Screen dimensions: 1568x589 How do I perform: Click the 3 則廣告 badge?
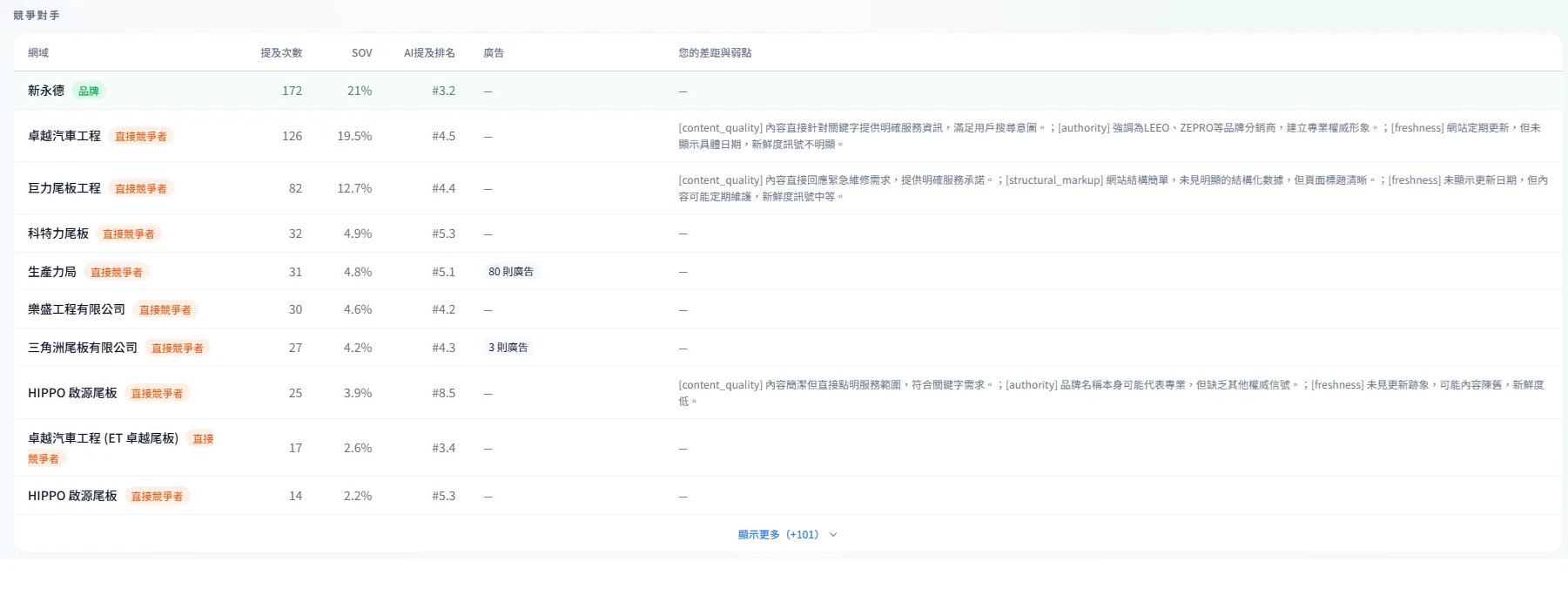click(508, 348)
